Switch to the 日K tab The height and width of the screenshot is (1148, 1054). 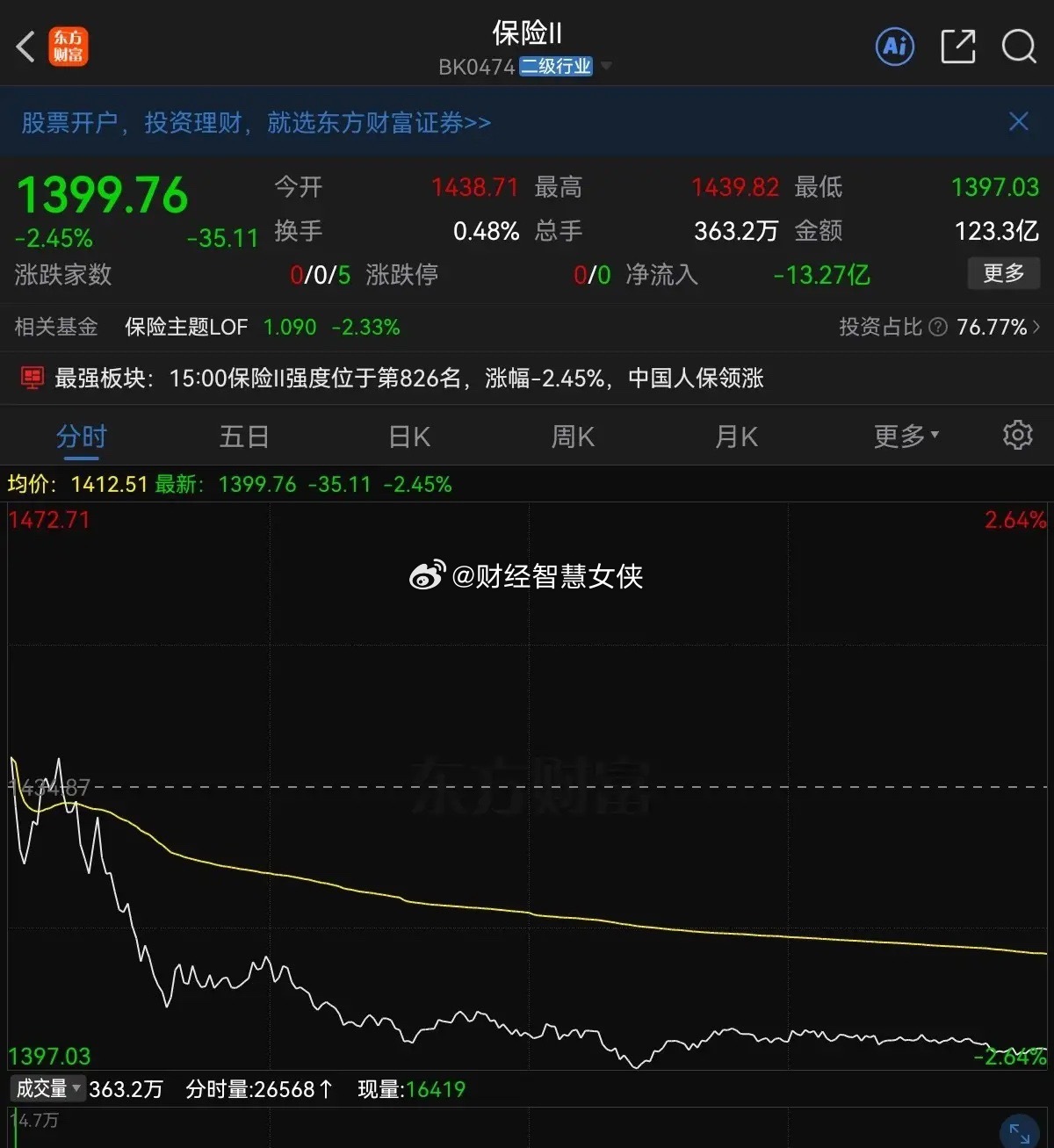pos(409,437)
